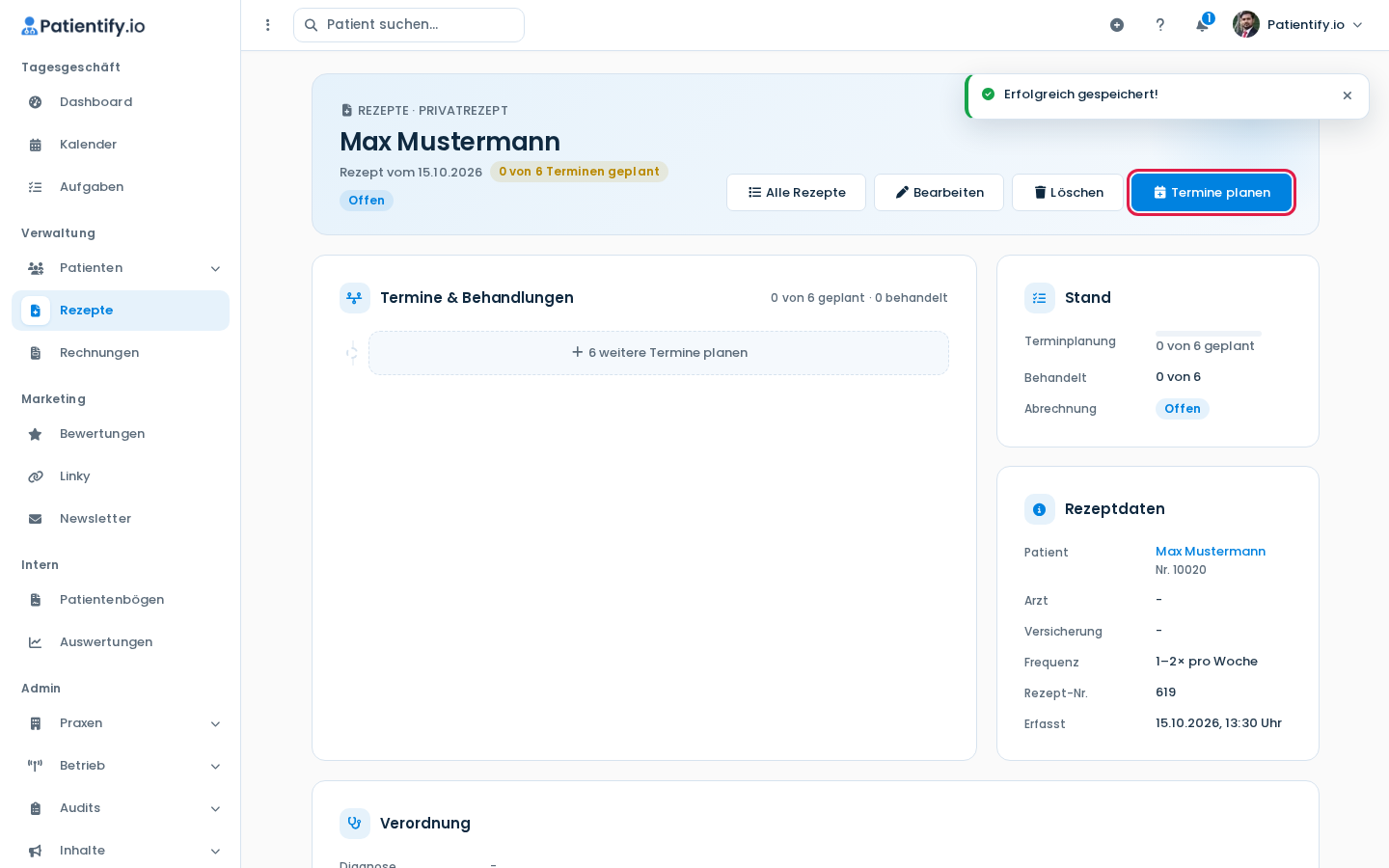This screenshot has width=1389, height=868.
Task: Click the Aufgaben checklist icon
Action: (x=36, y=187)
